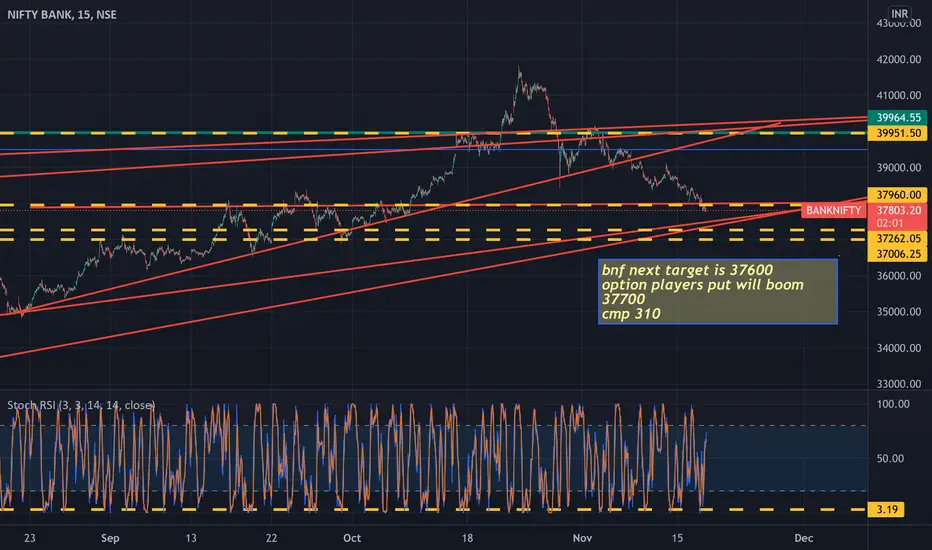Click the 'option players put will boom' line

tap(703, 285)
